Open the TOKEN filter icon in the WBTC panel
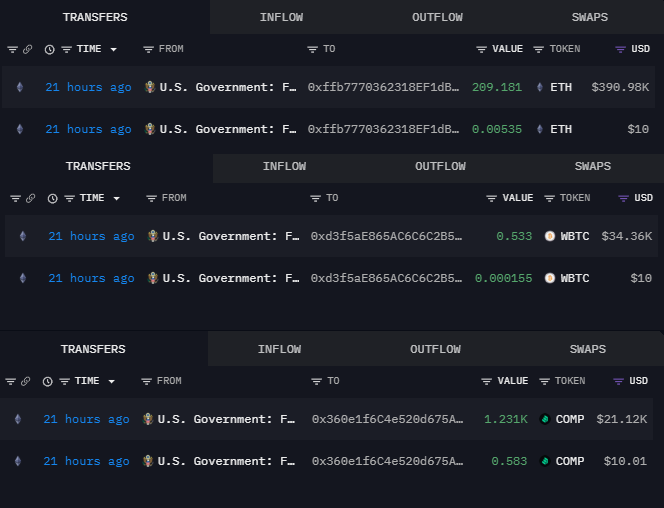The height and width of the screenshot is (508, 664). [x=549, y=199]
